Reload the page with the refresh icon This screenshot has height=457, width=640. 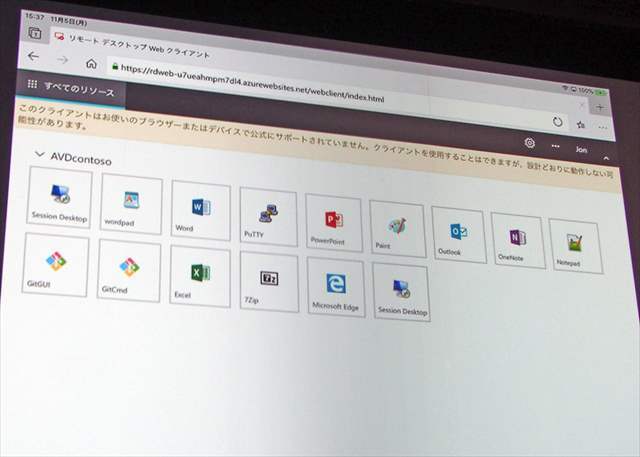(x=557, y=122)
